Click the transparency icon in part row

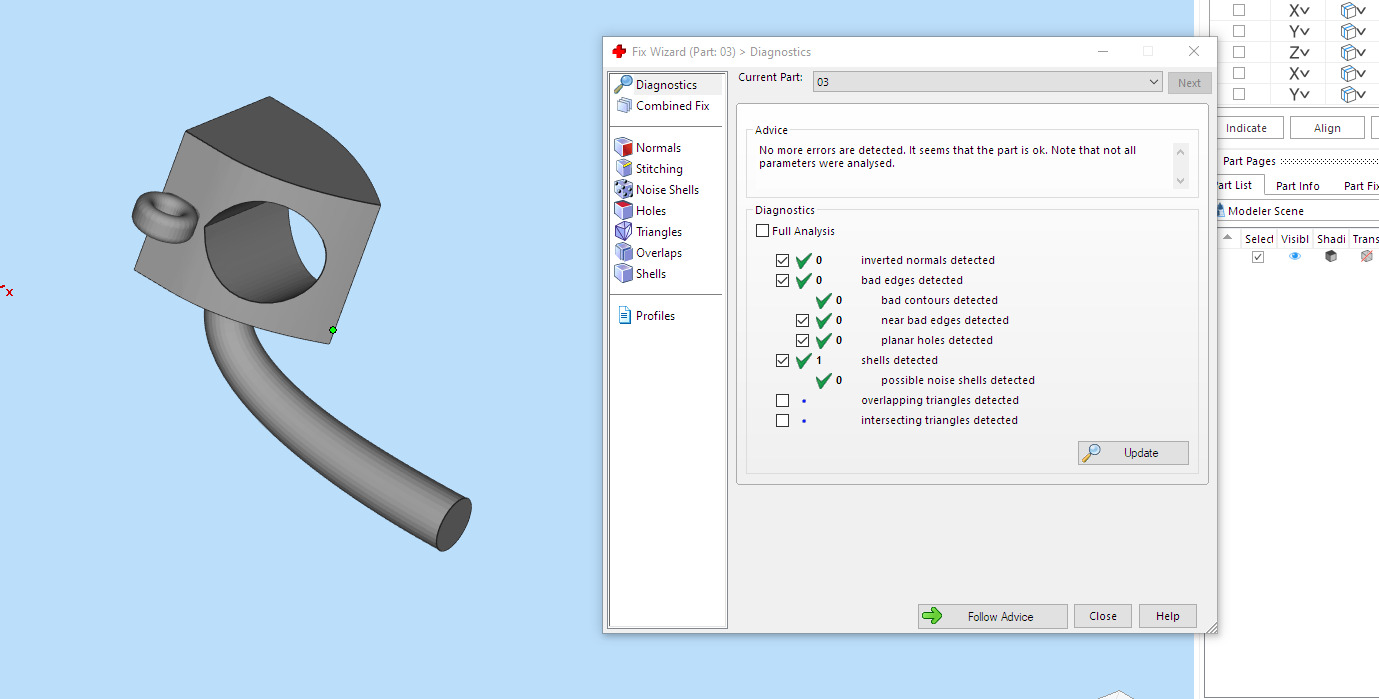(x=1366, y=257)
